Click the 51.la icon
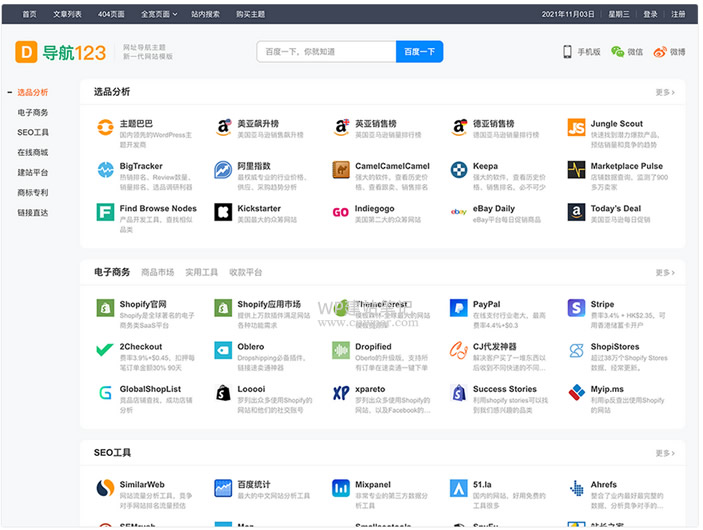 (x=459, y=488)
